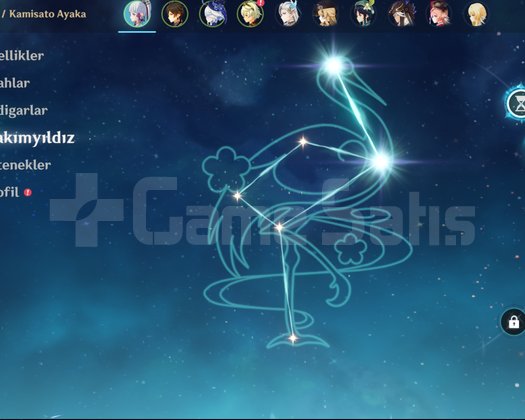Select Neuvillette's white-haired portrait

[288, 14]
